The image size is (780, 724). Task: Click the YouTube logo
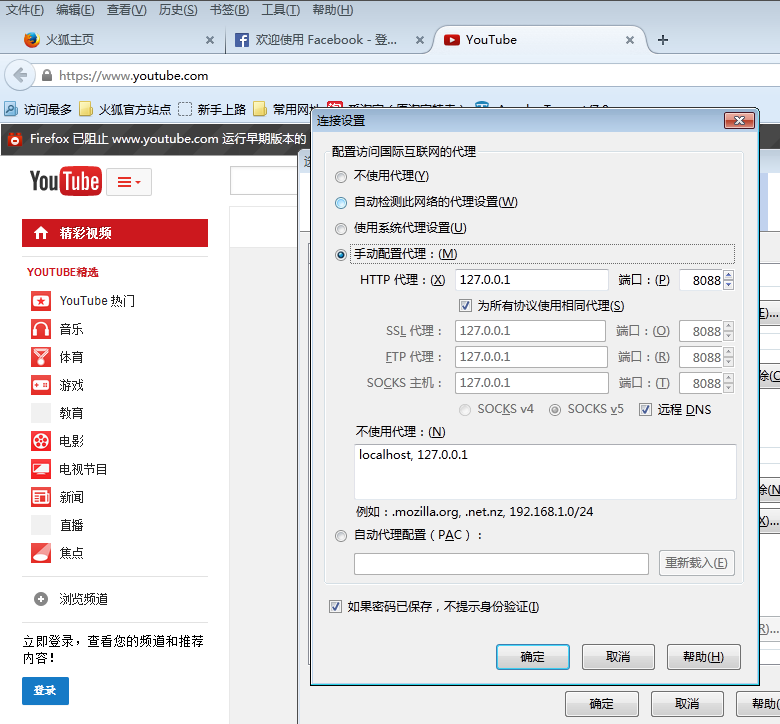(x=66, y=181)
